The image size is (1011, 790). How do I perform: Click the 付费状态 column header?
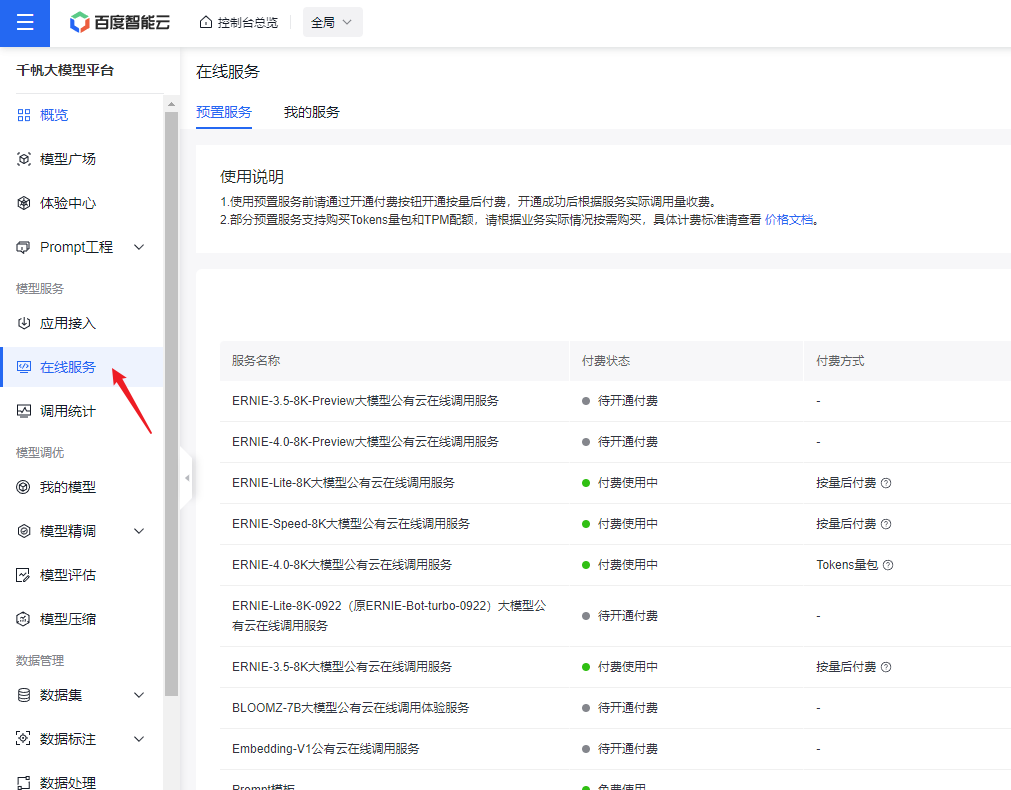coord(605,360)
